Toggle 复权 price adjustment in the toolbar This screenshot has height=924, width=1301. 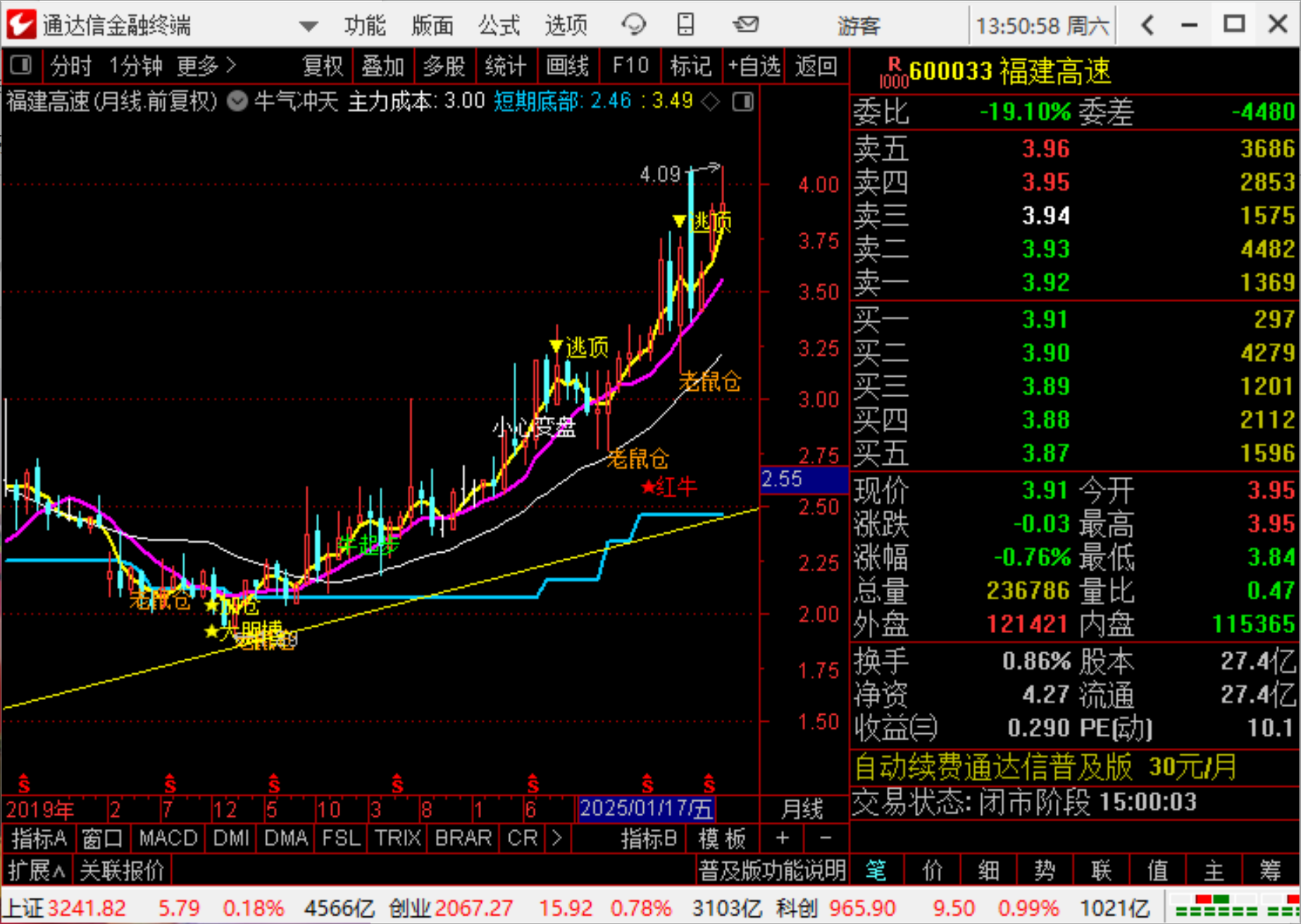pos(322,66)
